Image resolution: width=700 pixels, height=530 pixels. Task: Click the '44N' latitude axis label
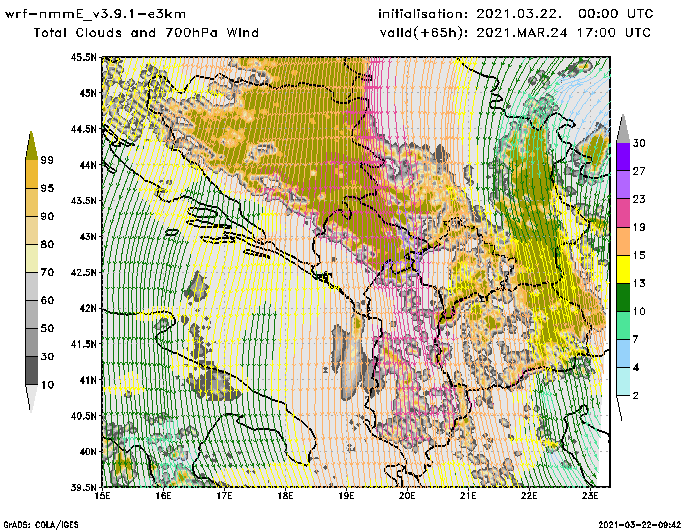coord(88,165)
